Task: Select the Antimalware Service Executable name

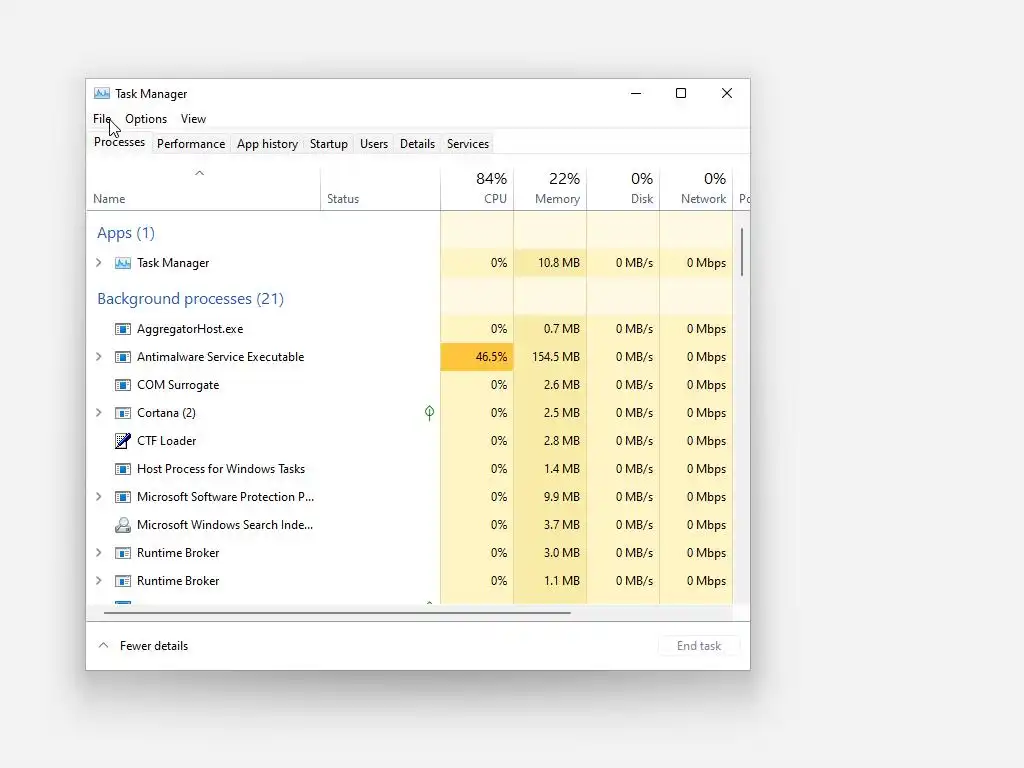Action: point(221,357)
